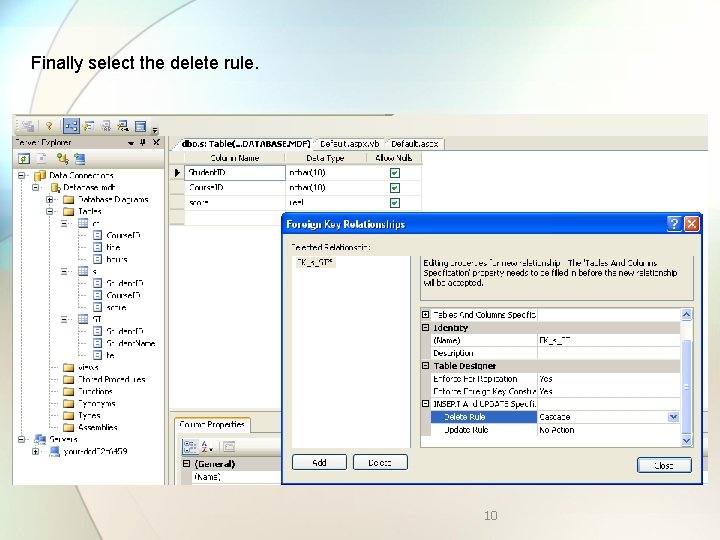Screen dimensions: 720x540
Task: Select the title column under table c
Action: 107,247
